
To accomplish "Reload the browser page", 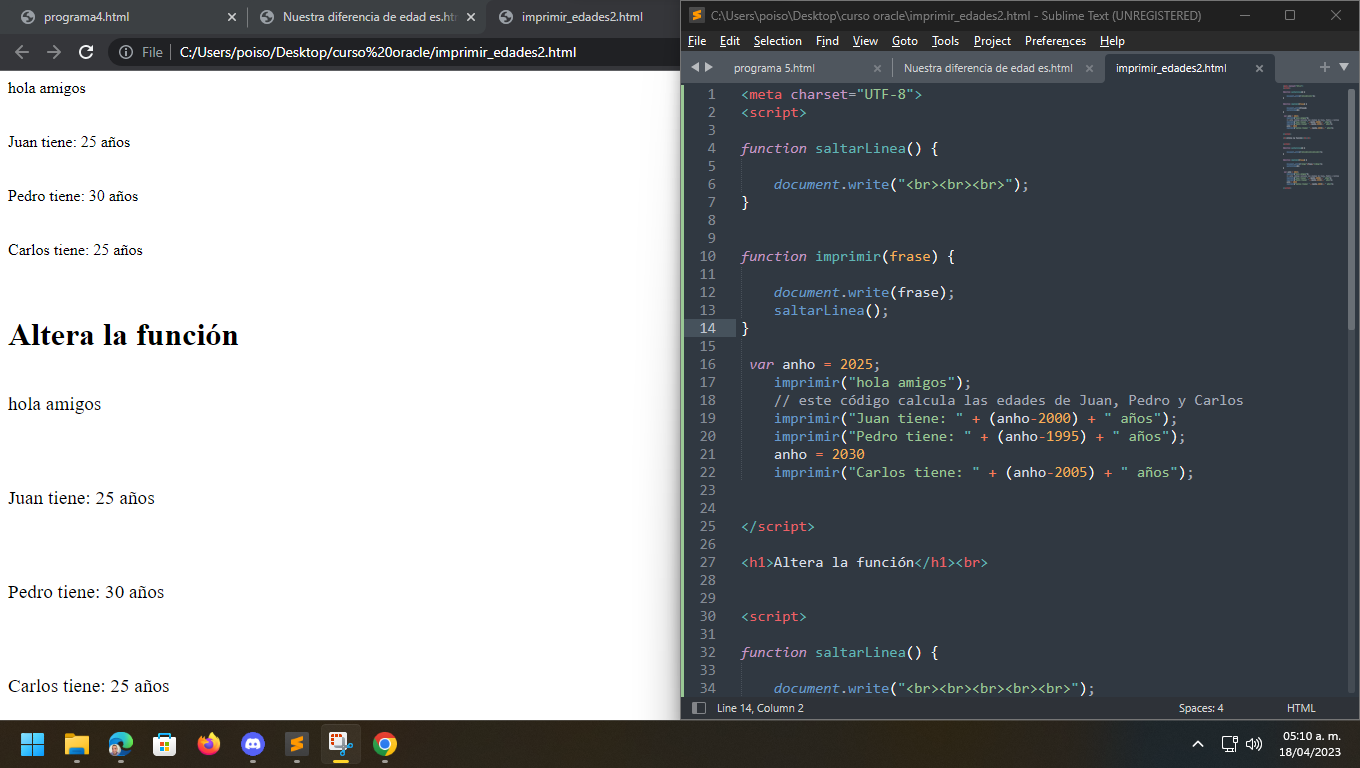I will [86, 52].
